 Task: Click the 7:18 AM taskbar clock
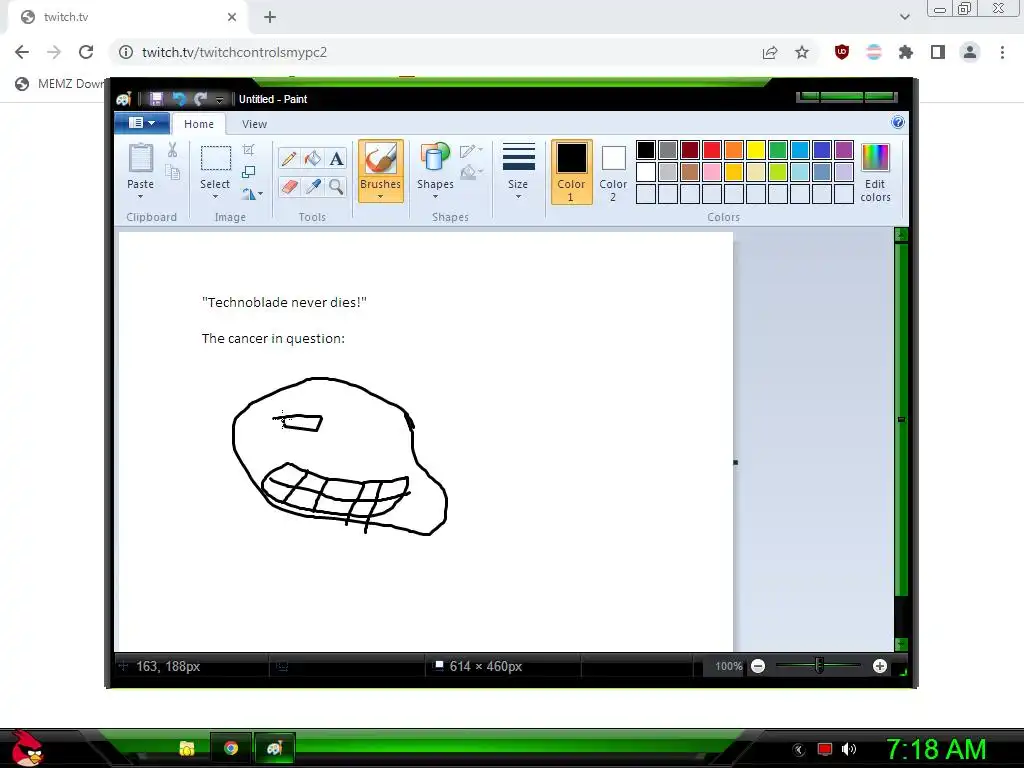pos(936,750)
